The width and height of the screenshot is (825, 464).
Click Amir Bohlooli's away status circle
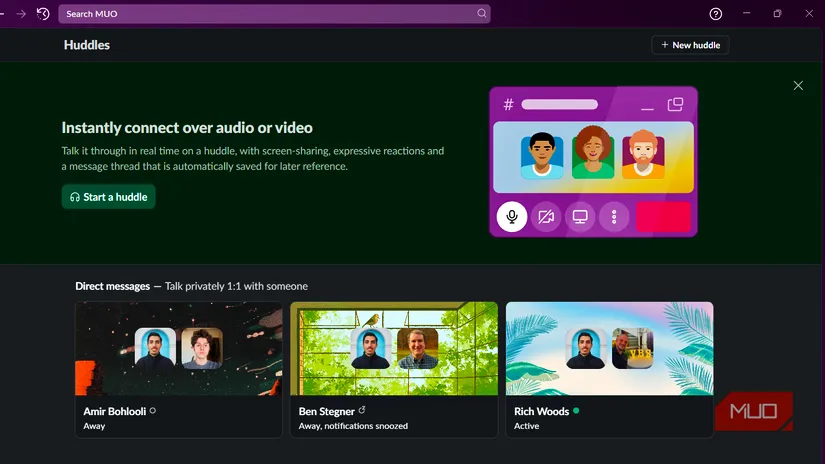click(x=153, y=411)
